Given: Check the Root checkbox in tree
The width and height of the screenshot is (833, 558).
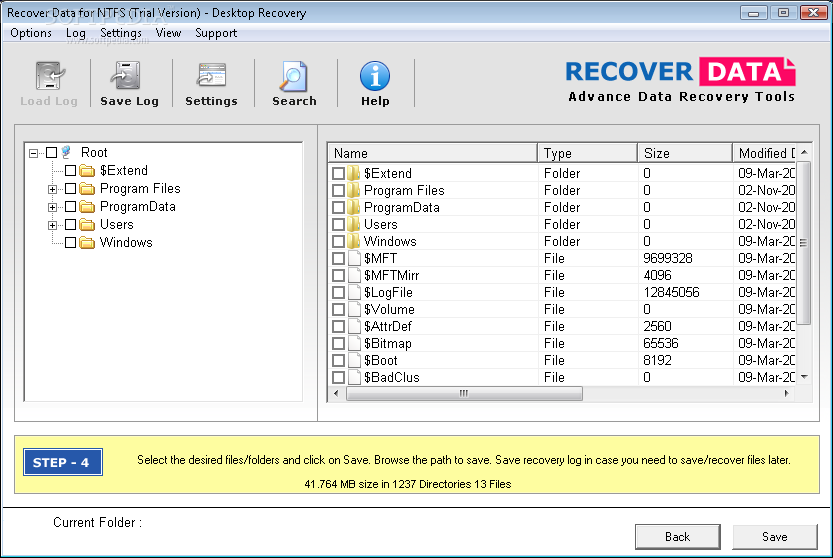Looking at the screenshot, I should 52,153.
